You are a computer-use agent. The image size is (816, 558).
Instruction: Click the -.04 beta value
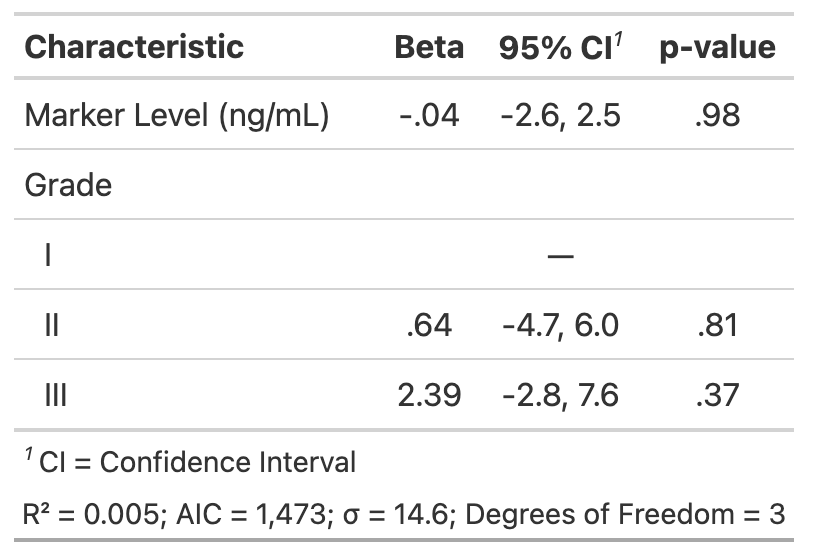coord(429,115)
